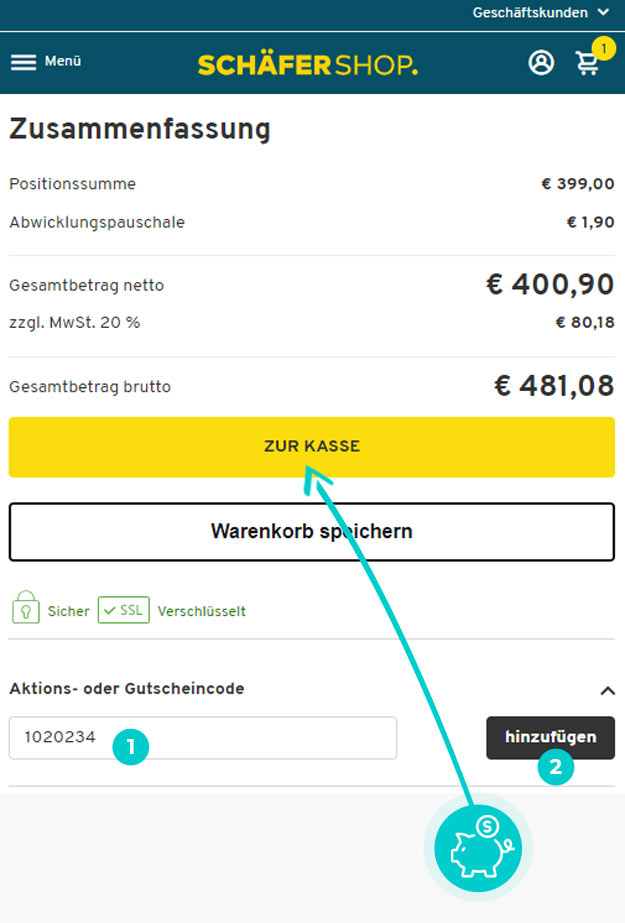625x923 pixels.
Task: Click the Gesamtbetrag brutto amount € 481,08
Action: tap(554, 386)
